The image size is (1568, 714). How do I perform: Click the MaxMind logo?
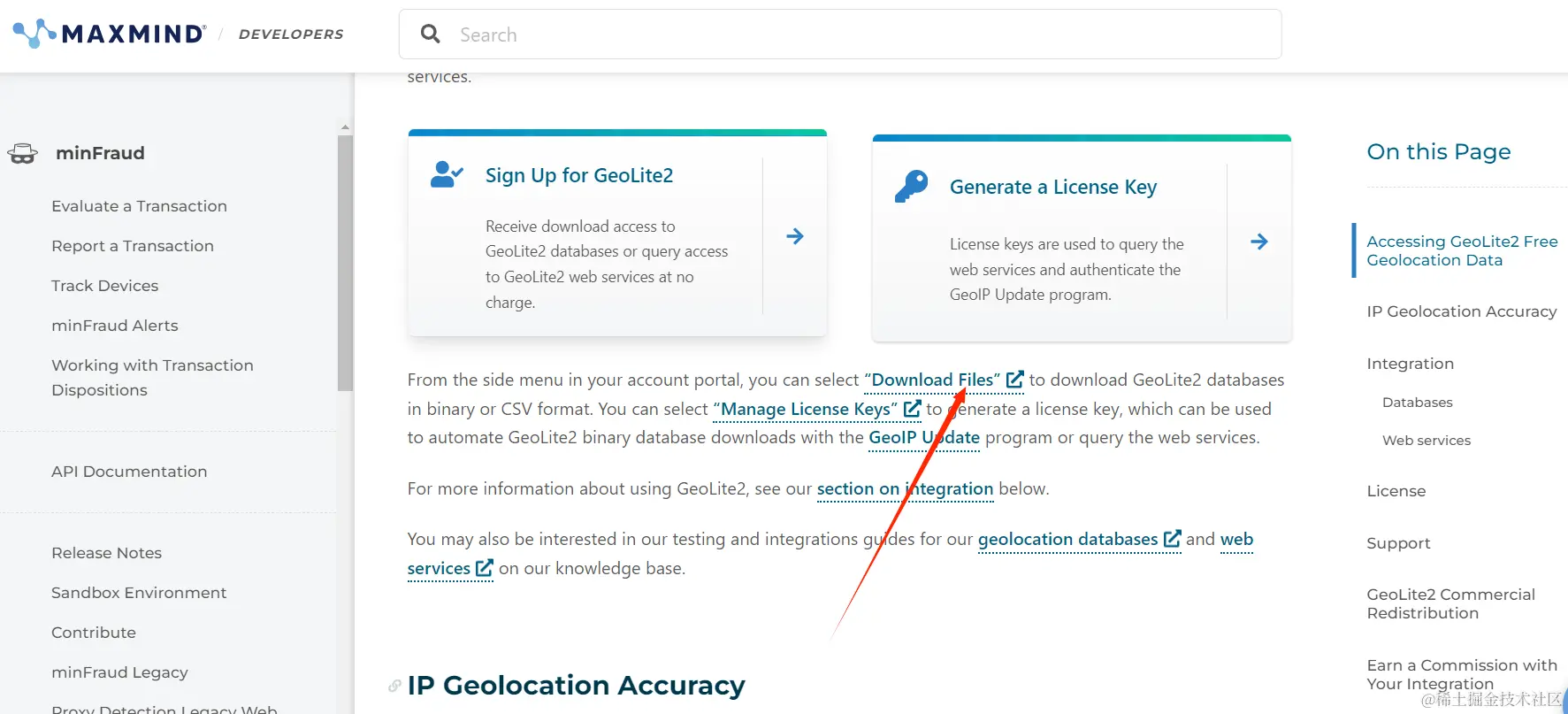coord(110,34)
